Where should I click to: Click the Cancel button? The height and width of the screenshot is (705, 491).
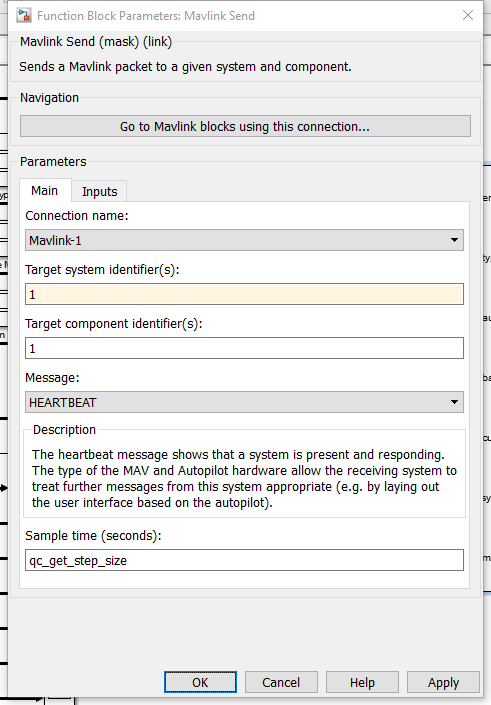click(281, 683)
